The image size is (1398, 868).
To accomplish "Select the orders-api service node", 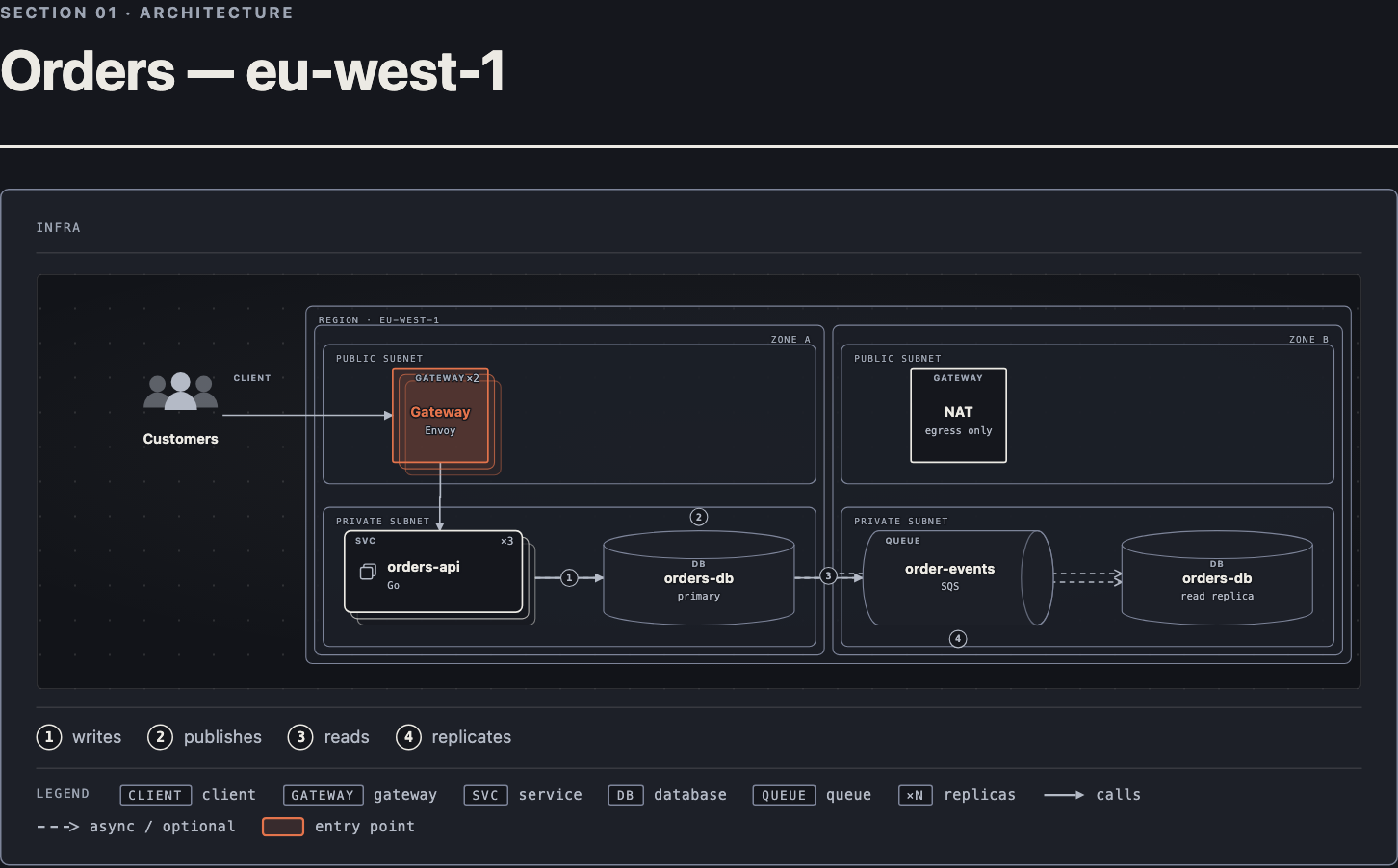I will [x=433, y=572].
